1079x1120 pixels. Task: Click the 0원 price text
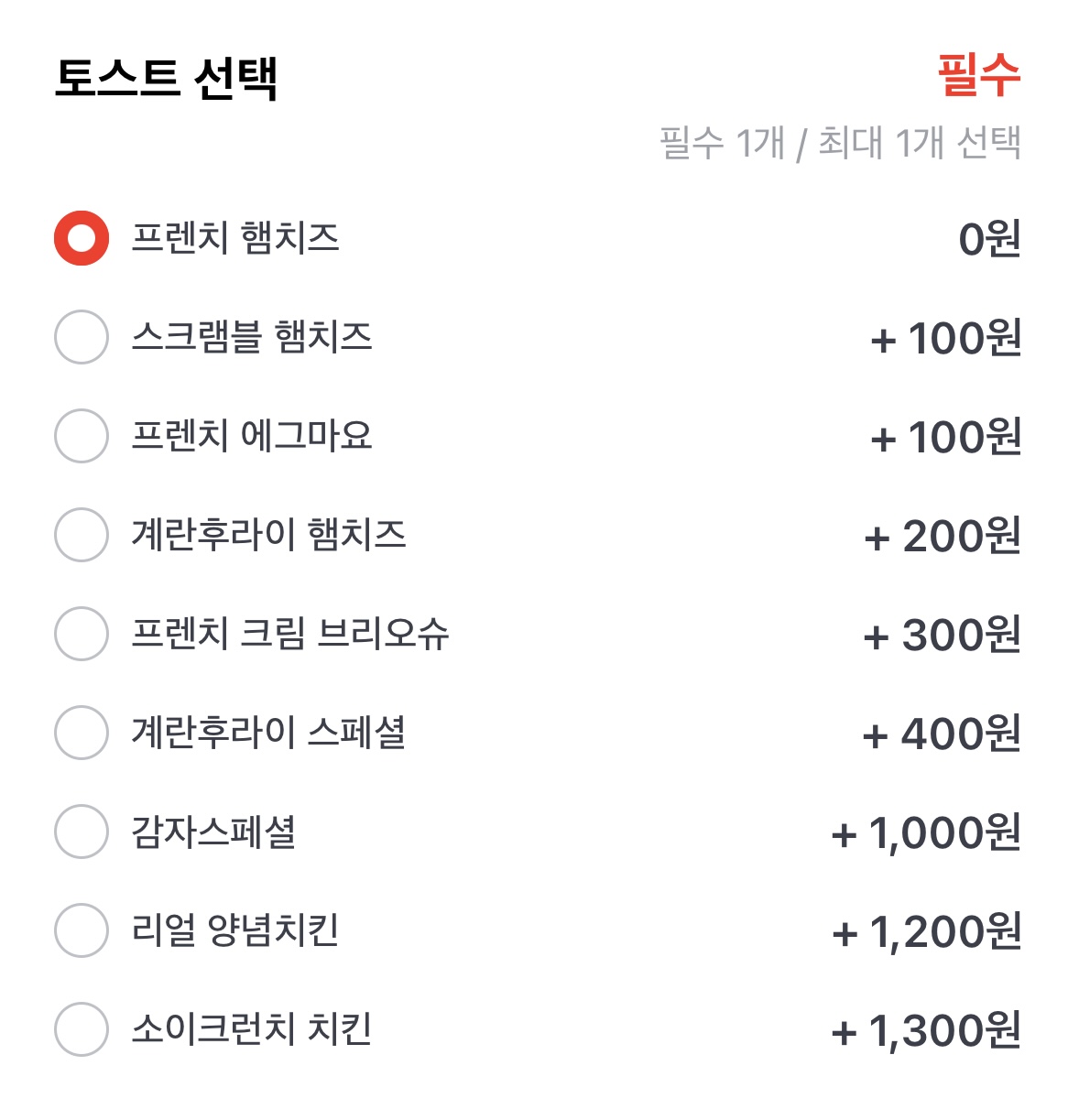coord(989,240)
